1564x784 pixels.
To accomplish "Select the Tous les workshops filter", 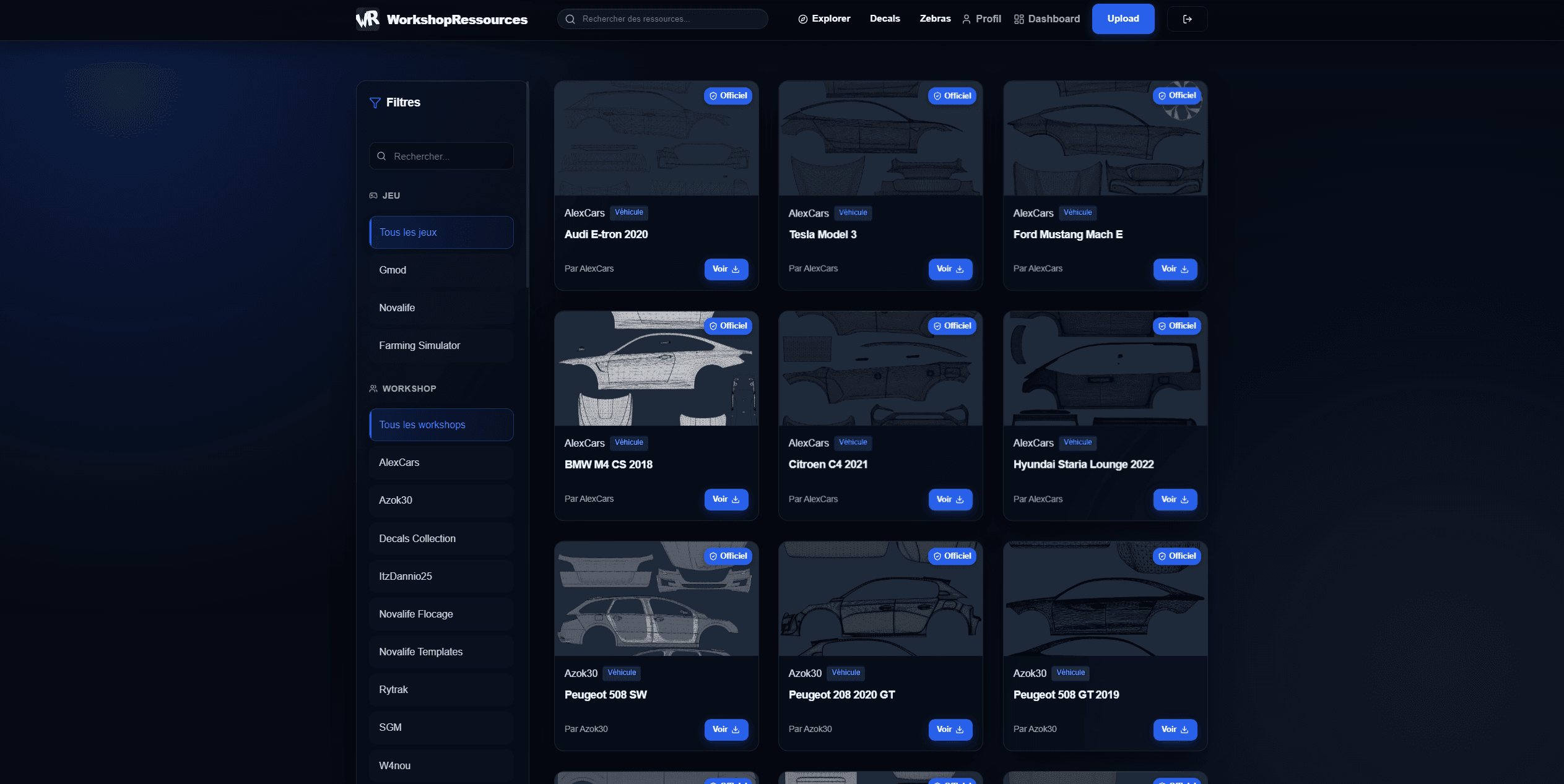I will tap(441, 425).
